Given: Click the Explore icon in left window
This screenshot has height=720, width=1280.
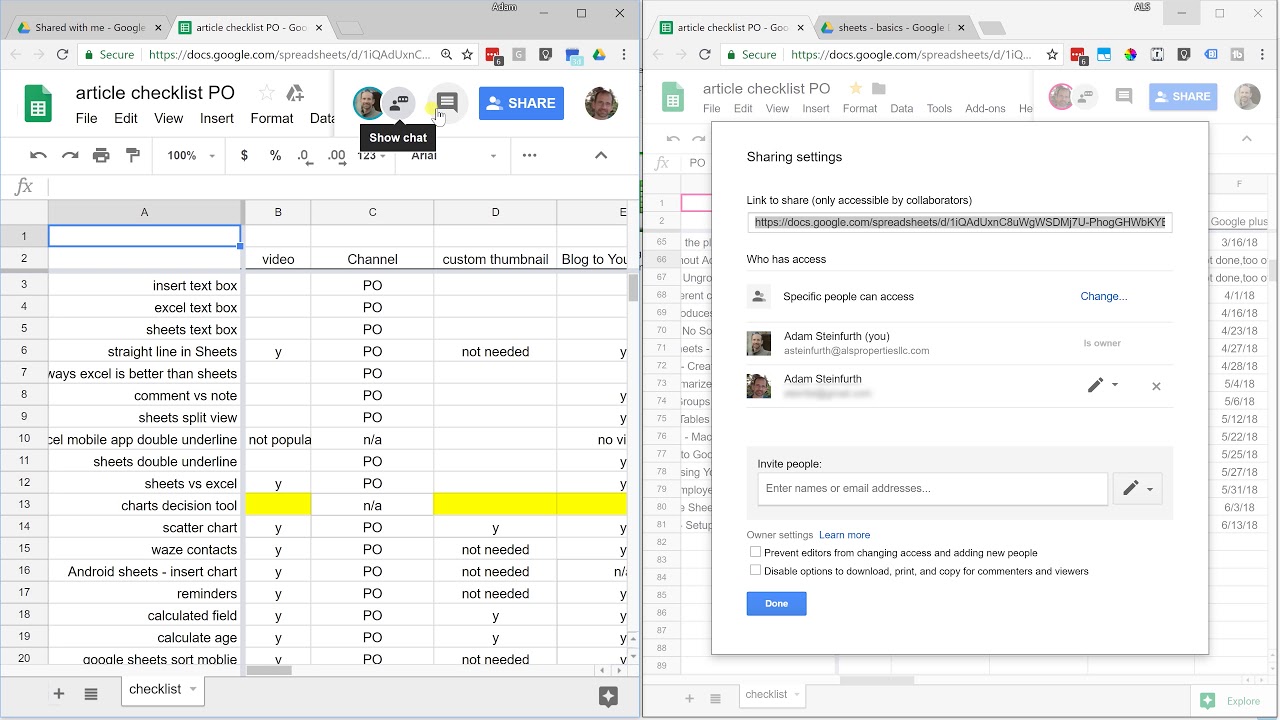Looking at the screenshot, I should point(608,697).
